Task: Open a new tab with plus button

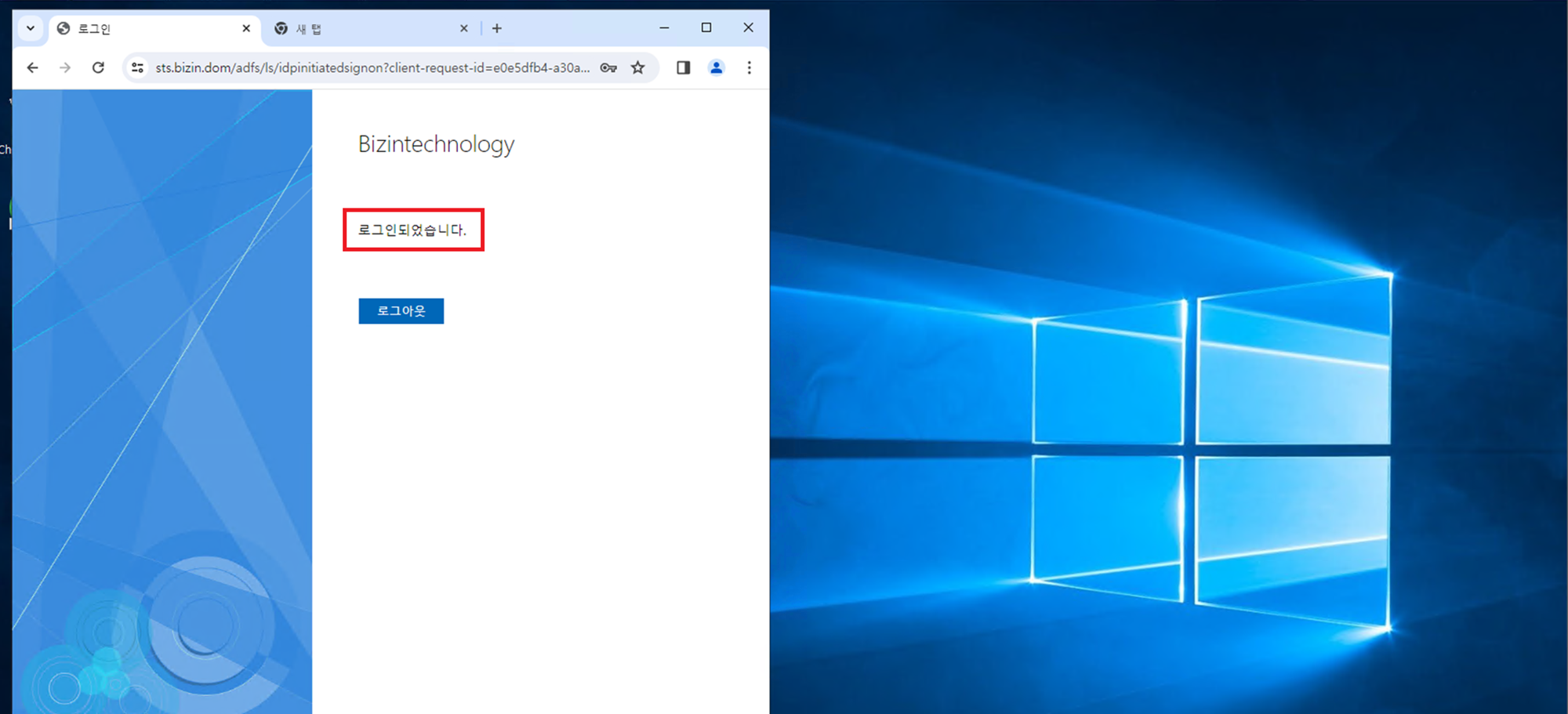Action: [497, 28]
